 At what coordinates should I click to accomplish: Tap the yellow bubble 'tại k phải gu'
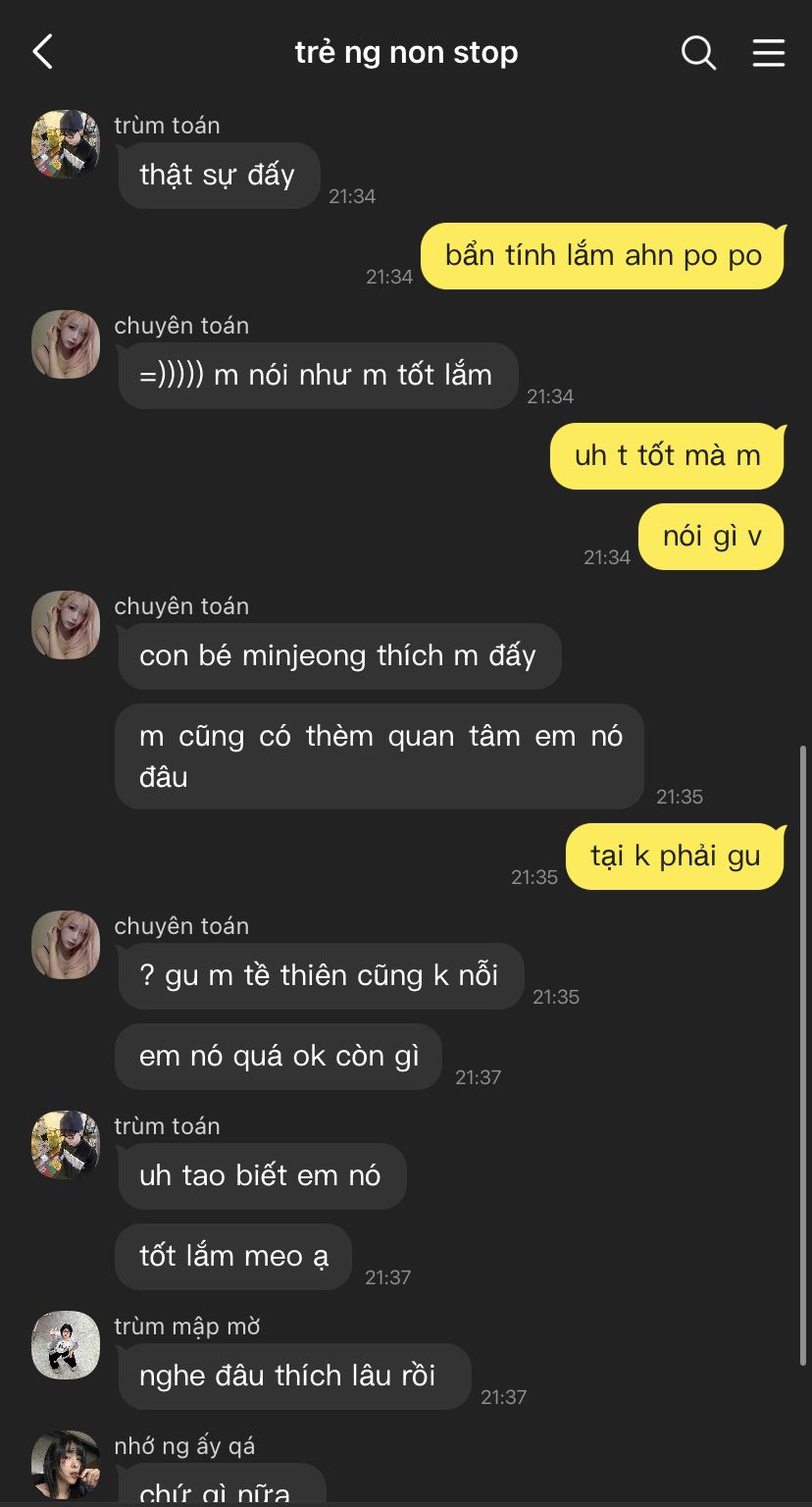tap(676, 857)
